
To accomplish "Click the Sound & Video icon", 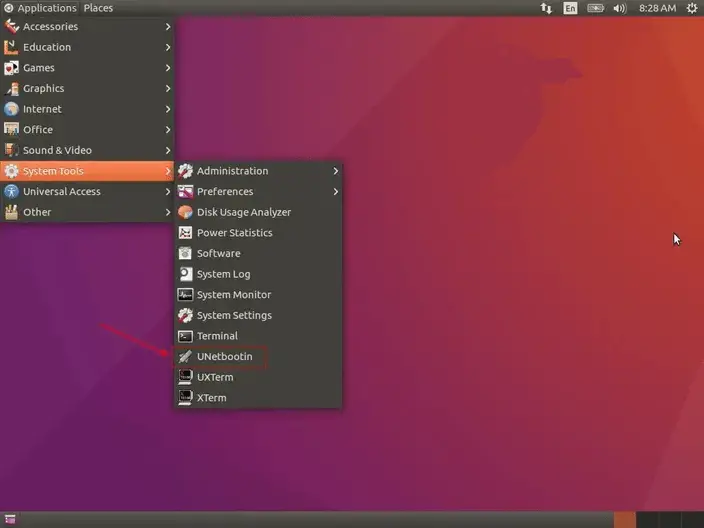I will click(x=11, y=150).
